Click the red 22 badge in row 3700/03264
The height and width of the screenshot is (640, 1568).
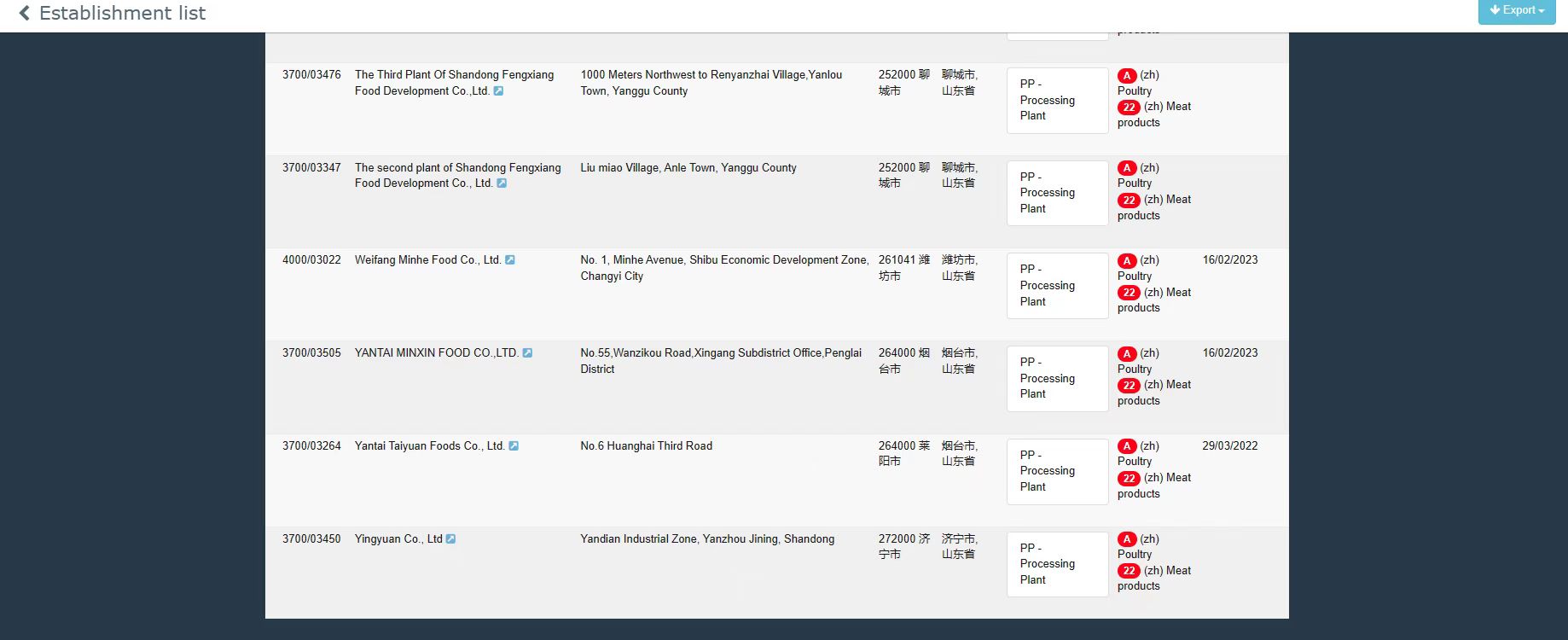[x=1129, y=478]
